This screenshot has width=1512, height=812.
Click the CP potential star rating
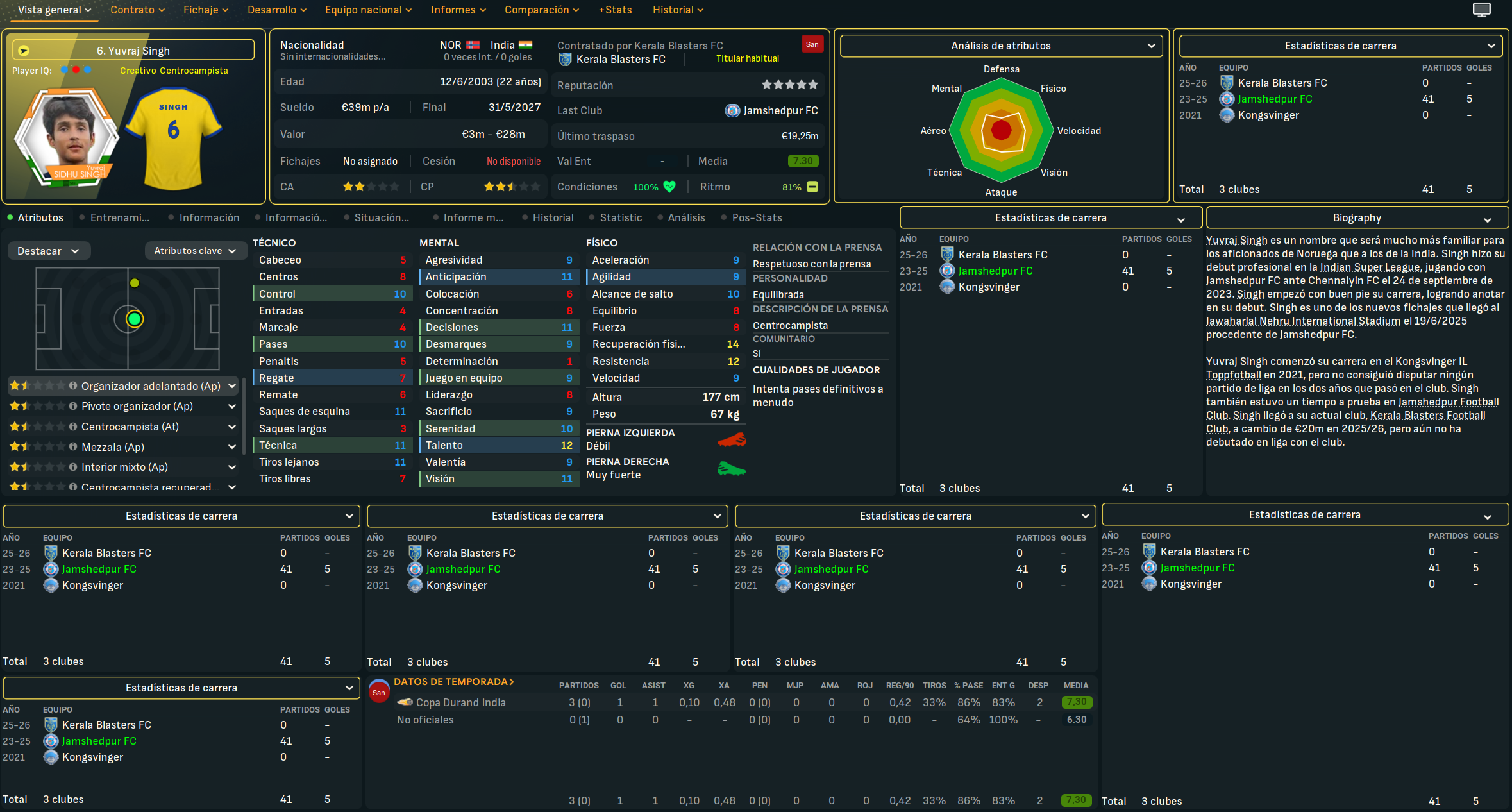512,187
